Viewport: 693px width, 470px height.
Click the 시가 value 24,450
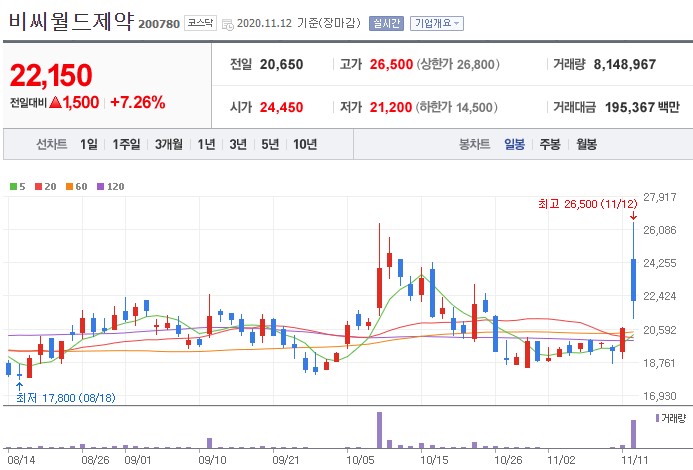coord(282,107)
